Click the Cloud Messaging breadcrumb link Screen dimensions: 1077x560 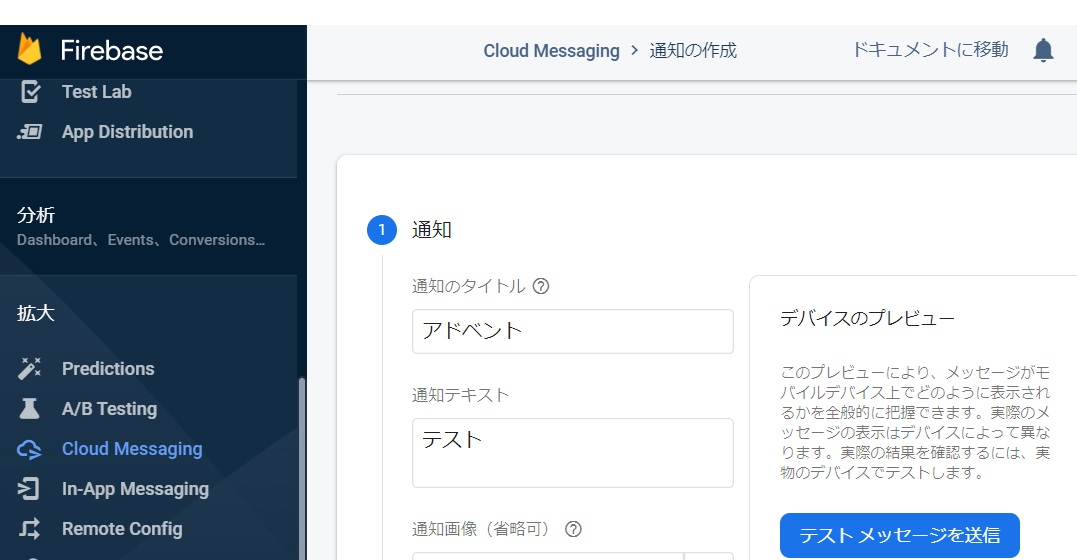point(552,51)
